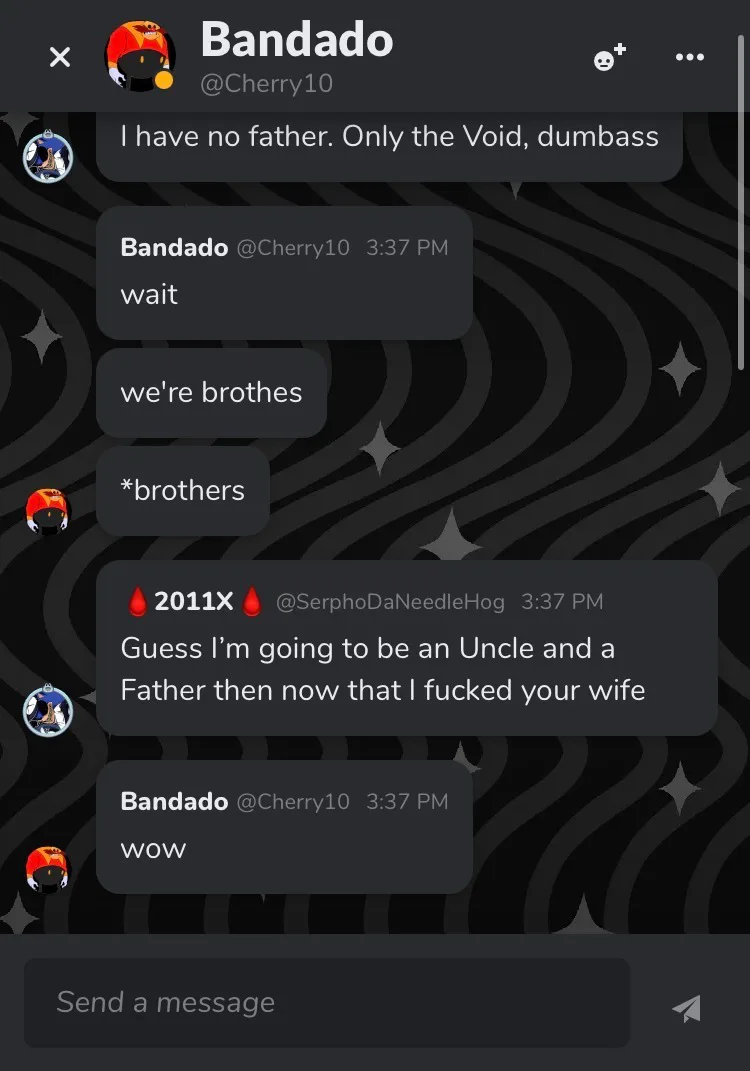
Task: Select the "wait" message bubble
Action: pos(284,273)
